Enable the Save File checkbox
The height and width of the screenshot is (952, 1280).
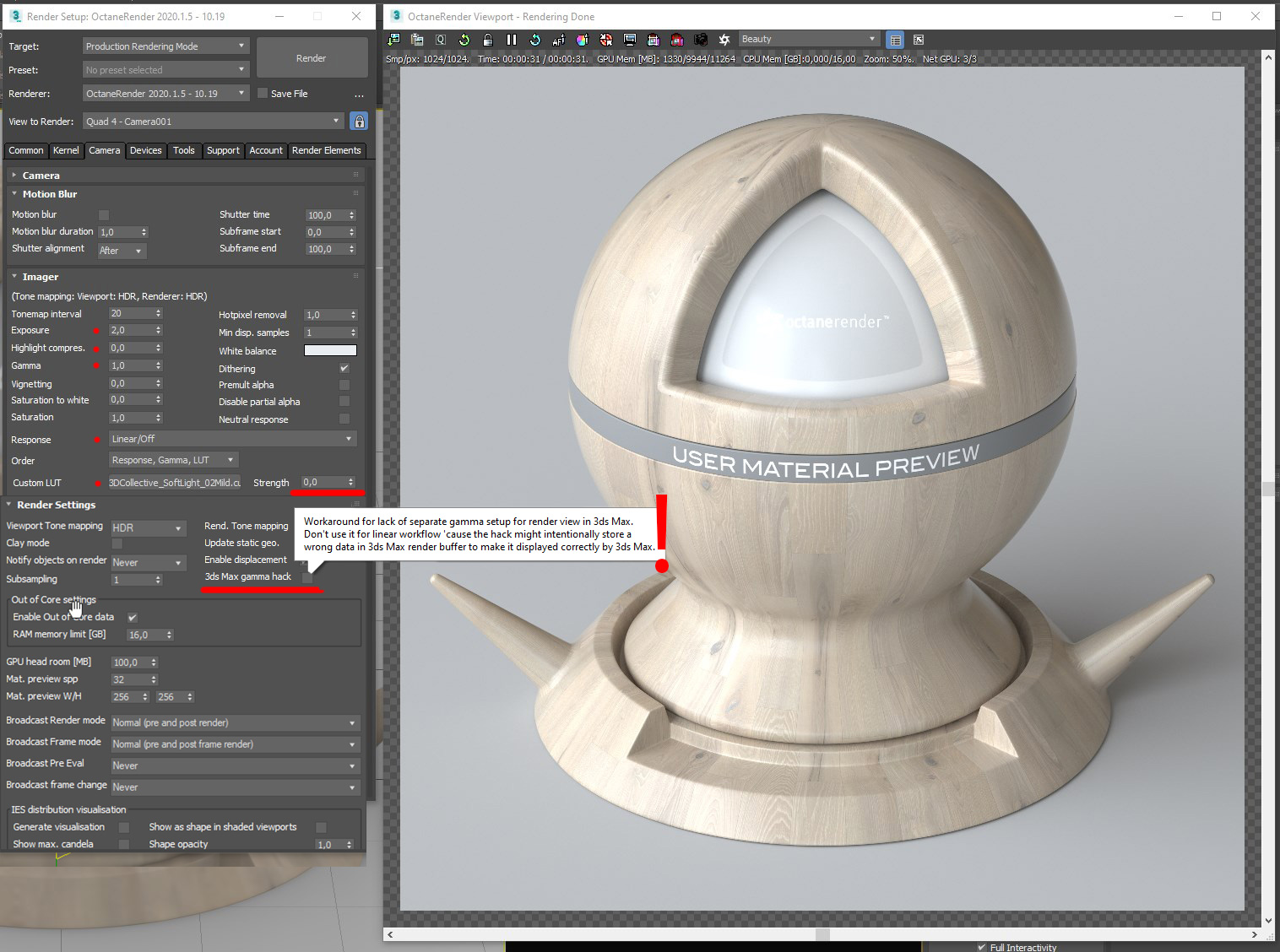(263, 94)
